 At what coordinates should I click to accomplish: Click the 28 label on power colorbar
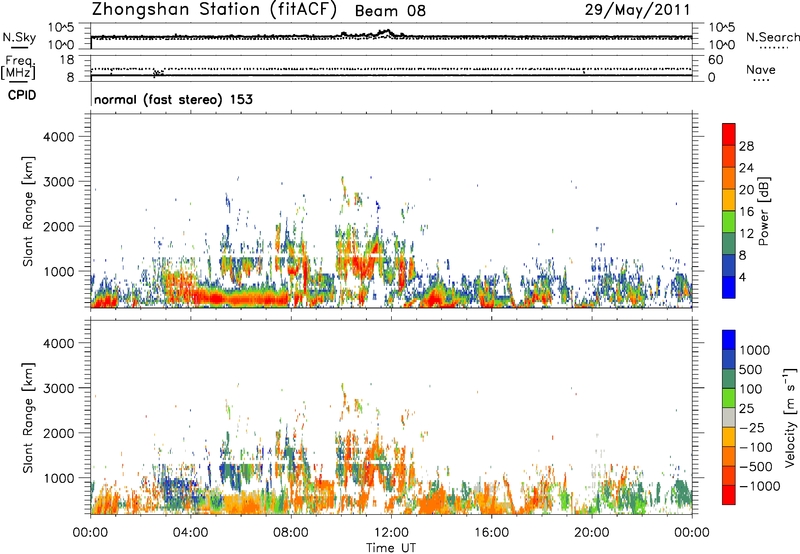[x=746, y=146]
